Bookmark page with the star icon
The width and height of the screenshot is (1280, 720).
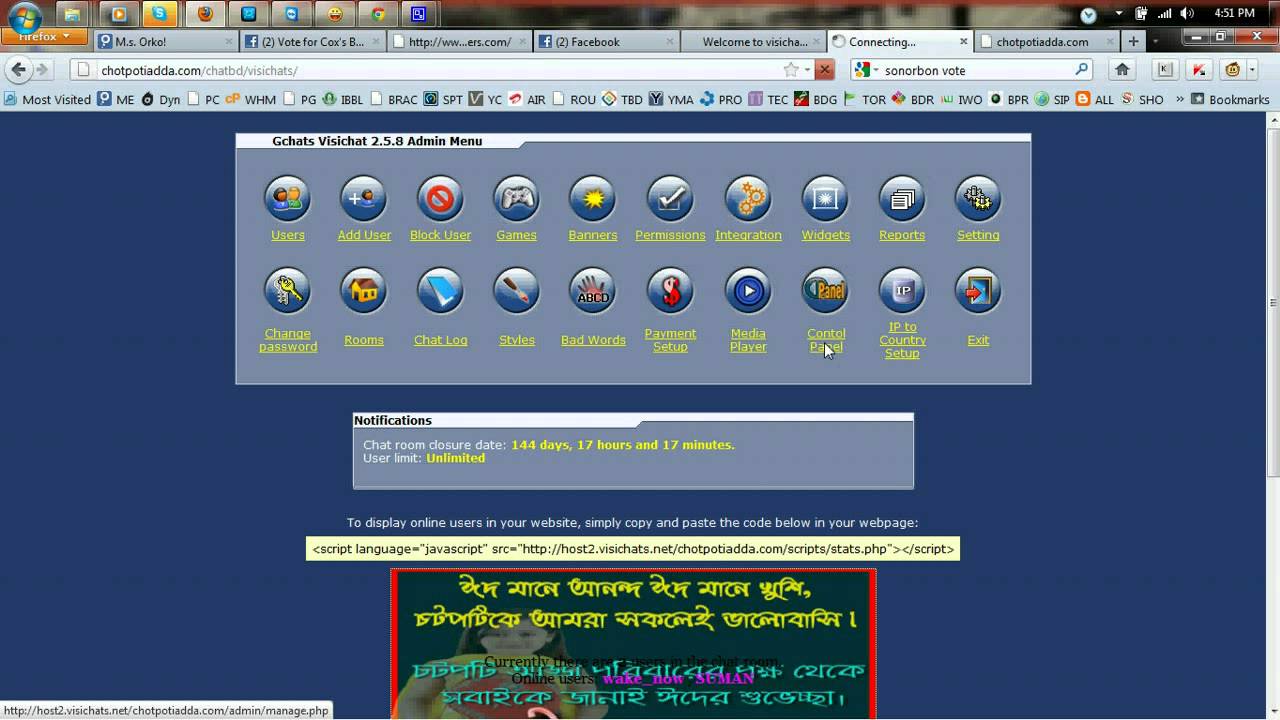[x=791, y=70]
